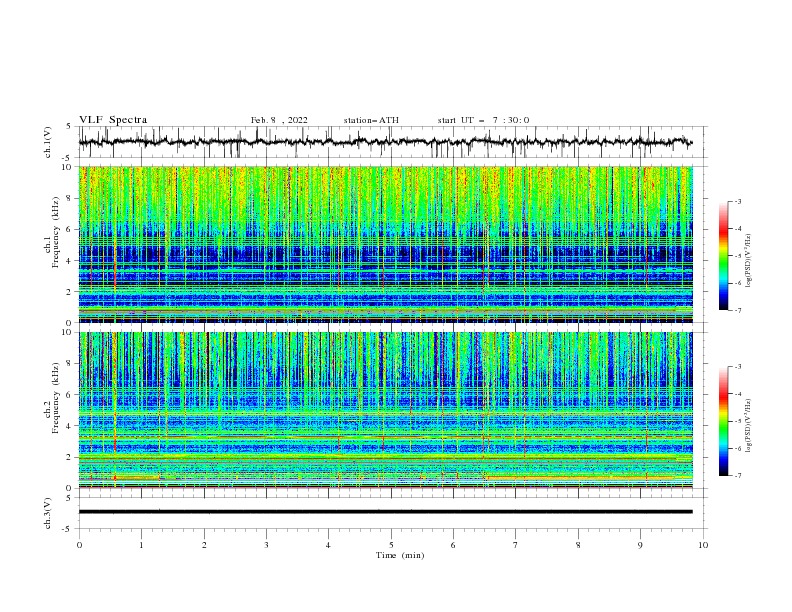
Task: Click the lower PSD color scale bar
Action: click(723, 421)
